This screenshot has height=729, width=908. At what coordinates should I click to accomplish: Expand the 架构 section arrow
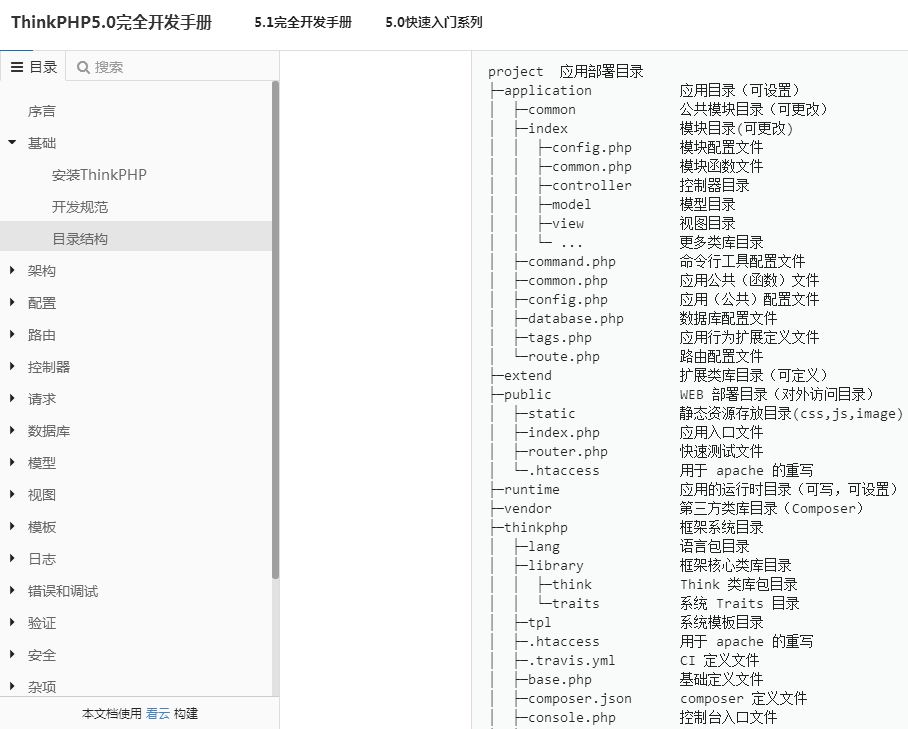[x=12, y=270]
